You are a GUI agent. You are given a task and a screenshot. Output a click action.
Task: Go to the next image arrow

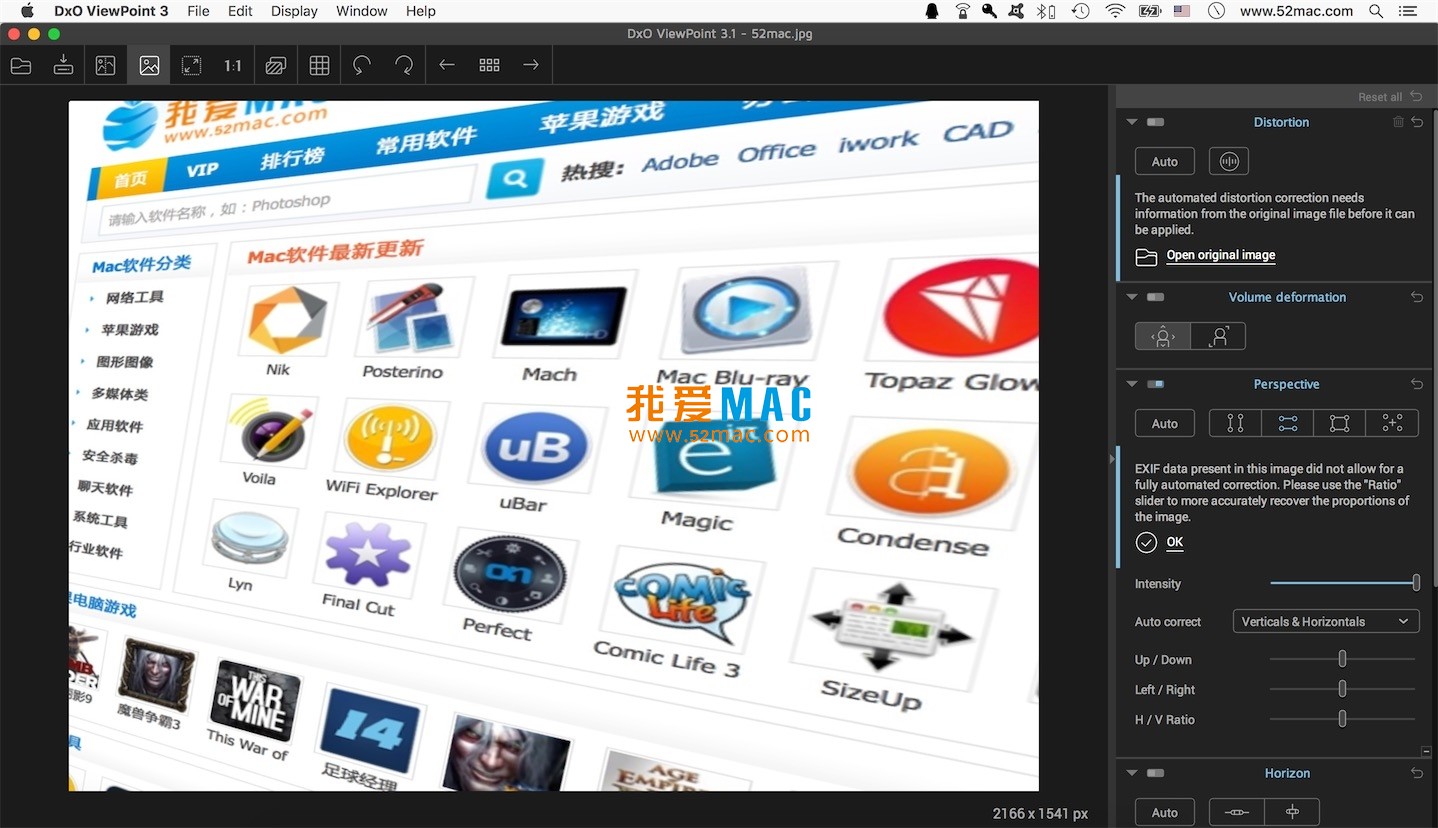[531, 65]
